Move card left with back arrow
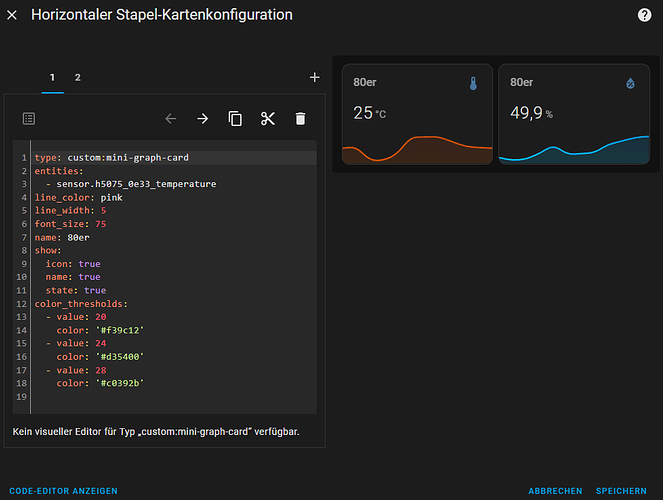 [170, 118]
